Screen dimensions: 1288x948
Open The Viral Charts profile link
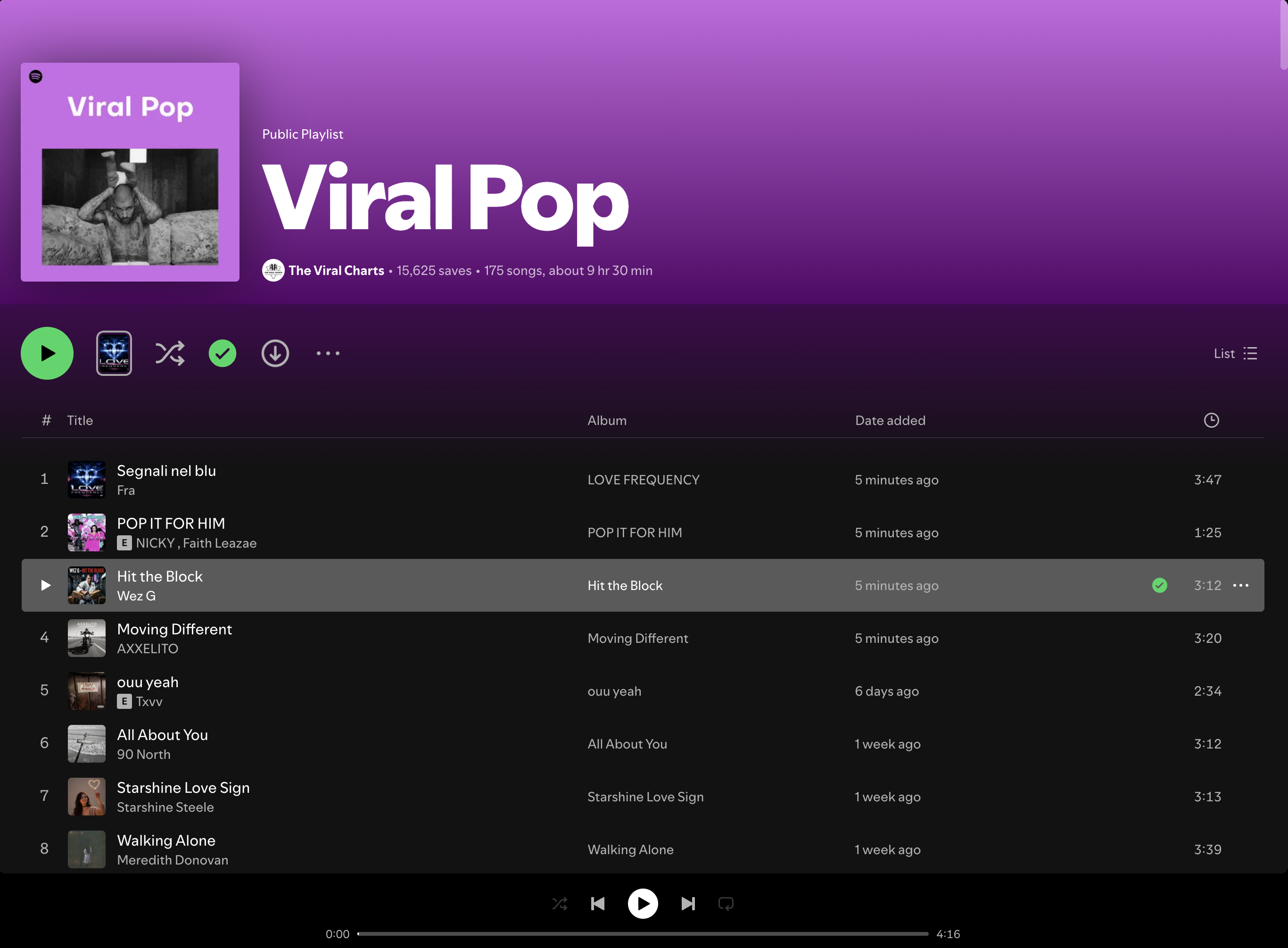(336, 270)
